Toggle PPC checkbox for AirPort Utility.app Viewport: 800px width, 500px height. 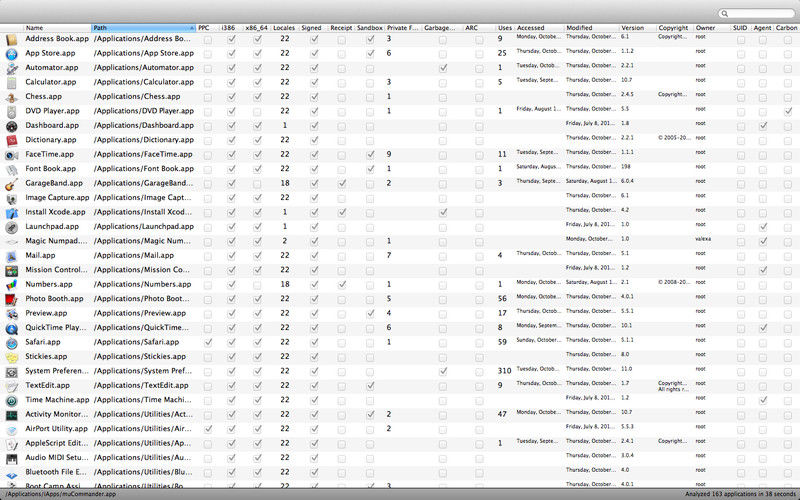point(208,430)
